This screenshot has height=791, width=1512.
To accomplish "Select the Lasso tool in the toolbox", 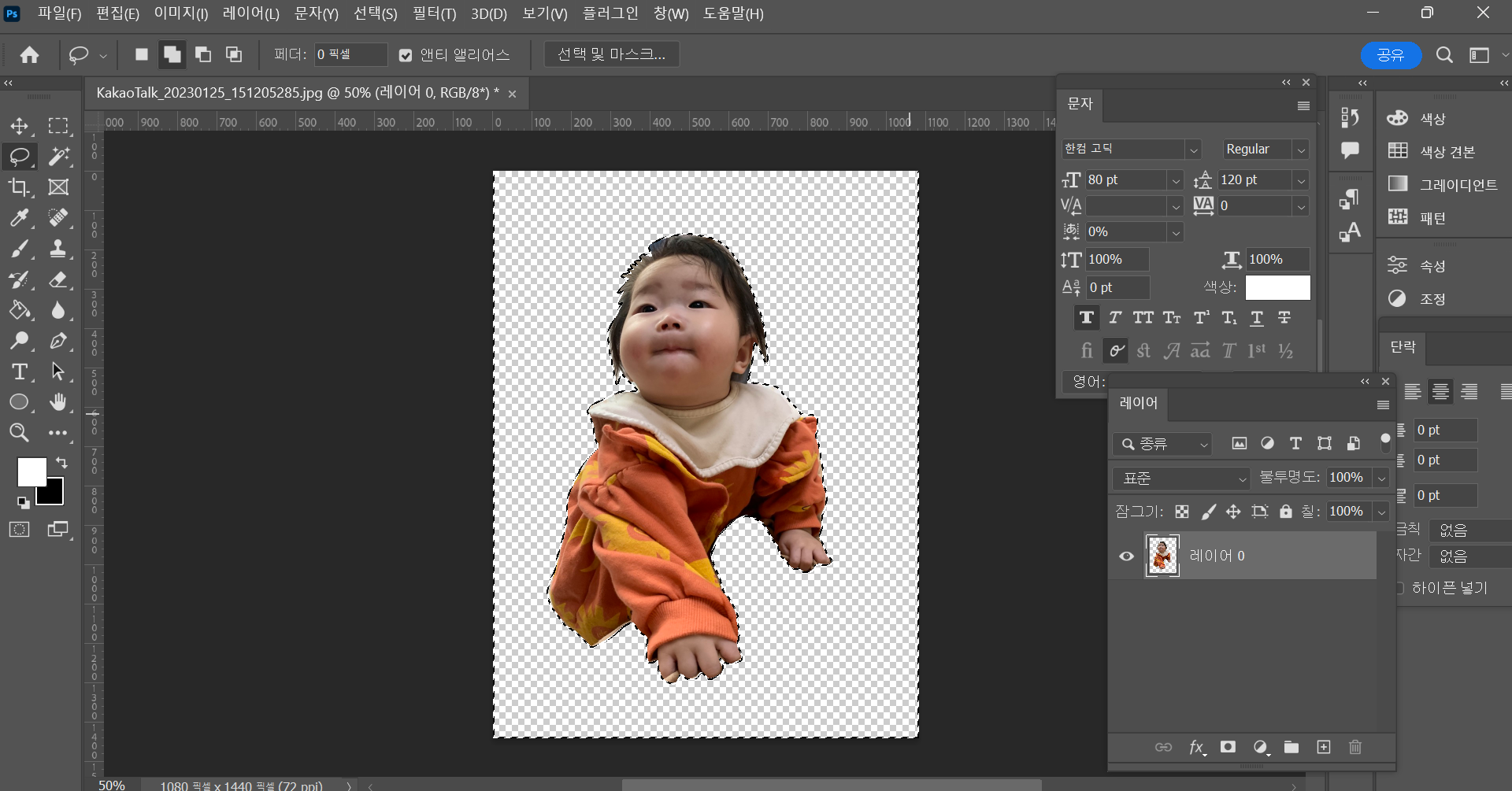I will click(x=20, y=157).
